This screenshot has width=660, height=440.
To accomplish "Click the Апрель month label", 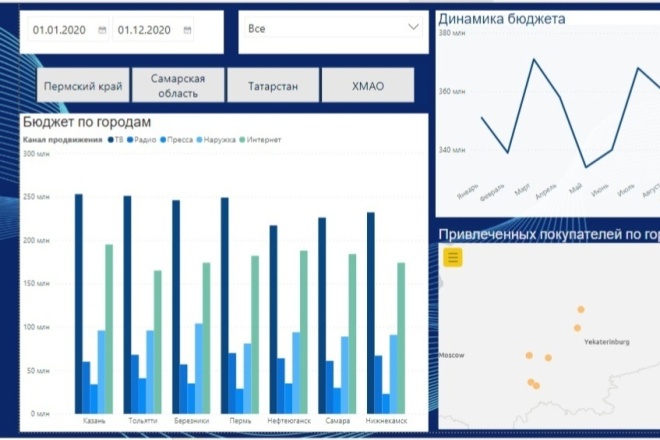I will (546, 191).
